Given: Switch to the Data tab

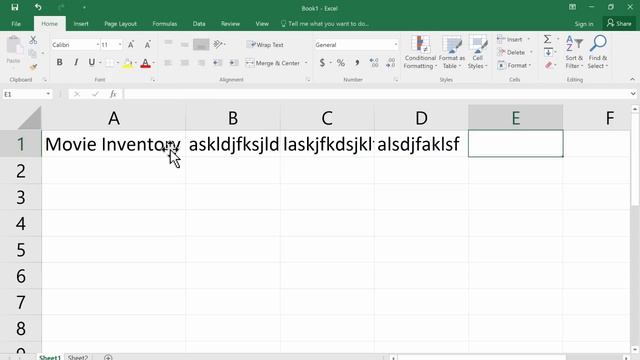Looking at the screenshot, I should [x=199, y=24].
